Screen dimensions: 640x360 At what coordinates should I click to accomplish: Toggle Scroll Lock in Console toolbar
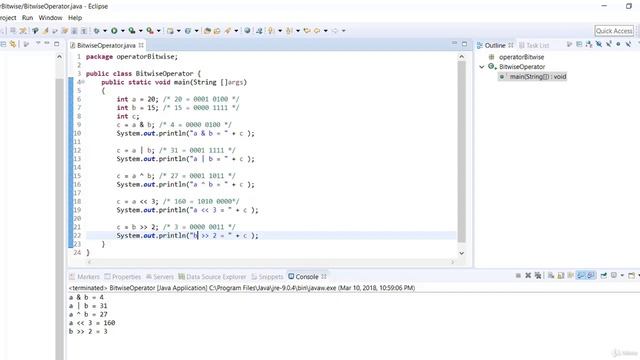click(561, 276)
